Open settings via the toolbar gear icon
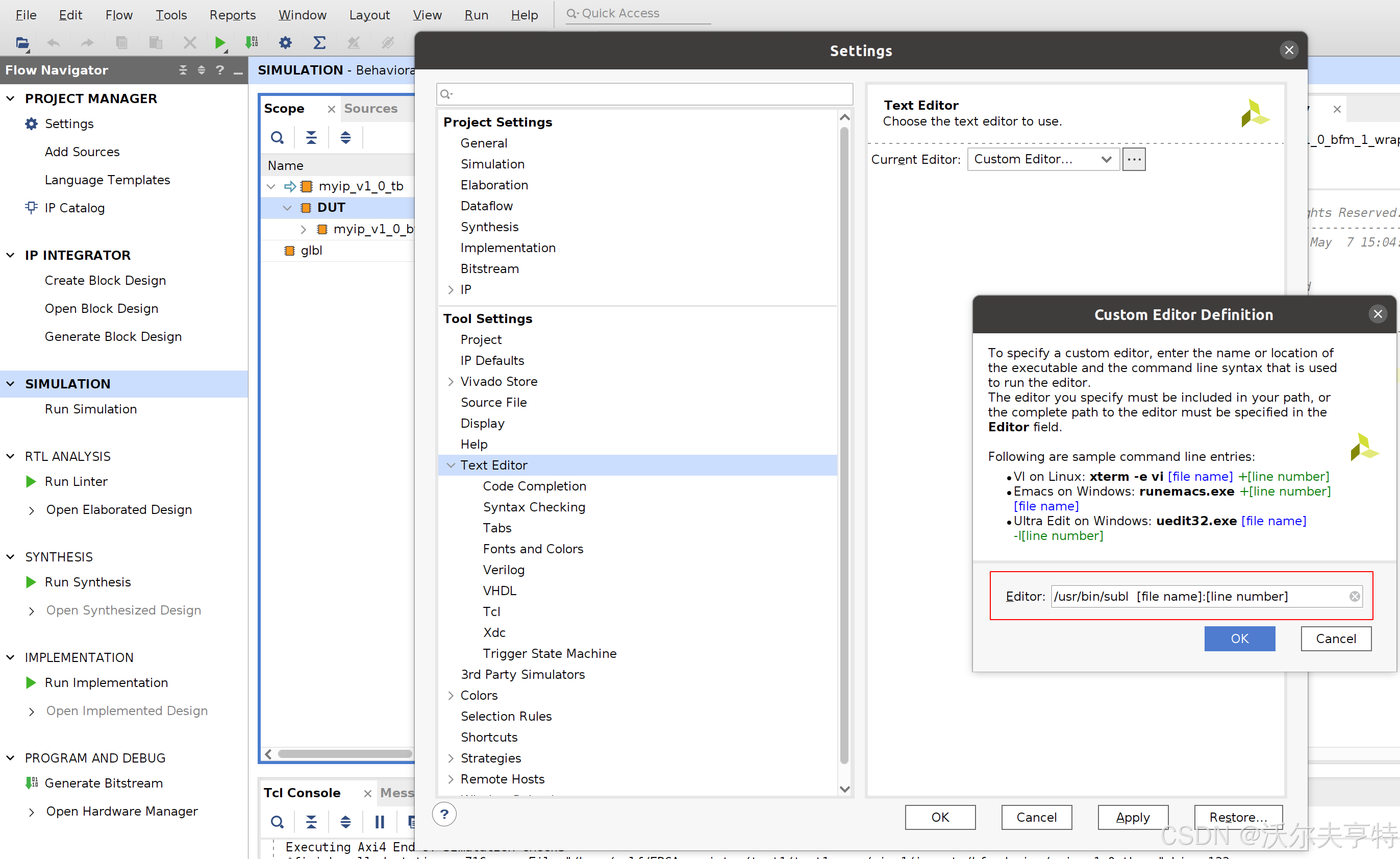The width and height of the screenshot is (1400, 859). click(285, 43)
